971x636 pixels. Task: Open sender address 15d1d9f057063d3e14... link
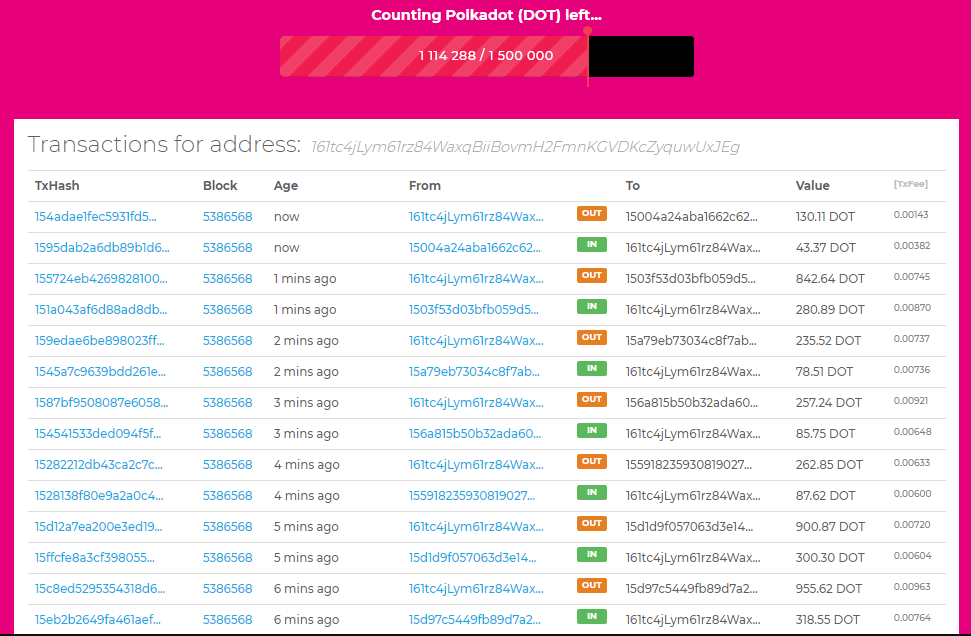coord(472,557)
